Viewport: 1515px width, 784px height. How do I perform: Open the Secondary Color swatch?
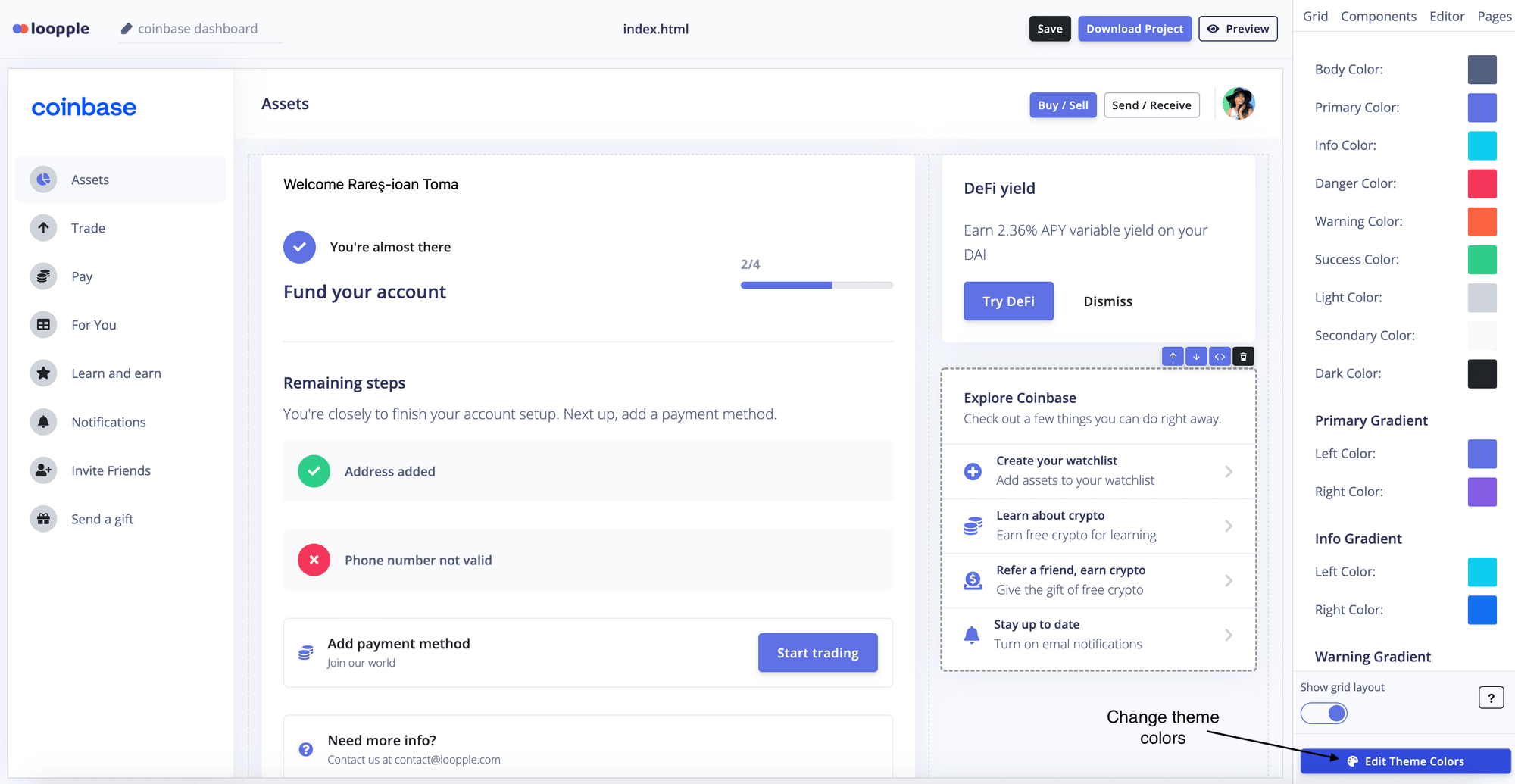1482,336
